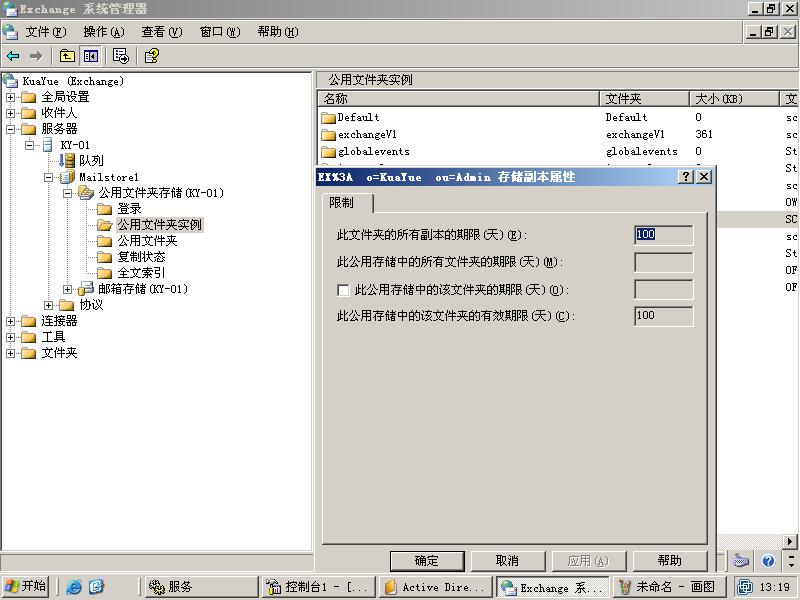Click the blue help icon near tray
This screenshot has height=600, width=800.
(x=768, y=561)
